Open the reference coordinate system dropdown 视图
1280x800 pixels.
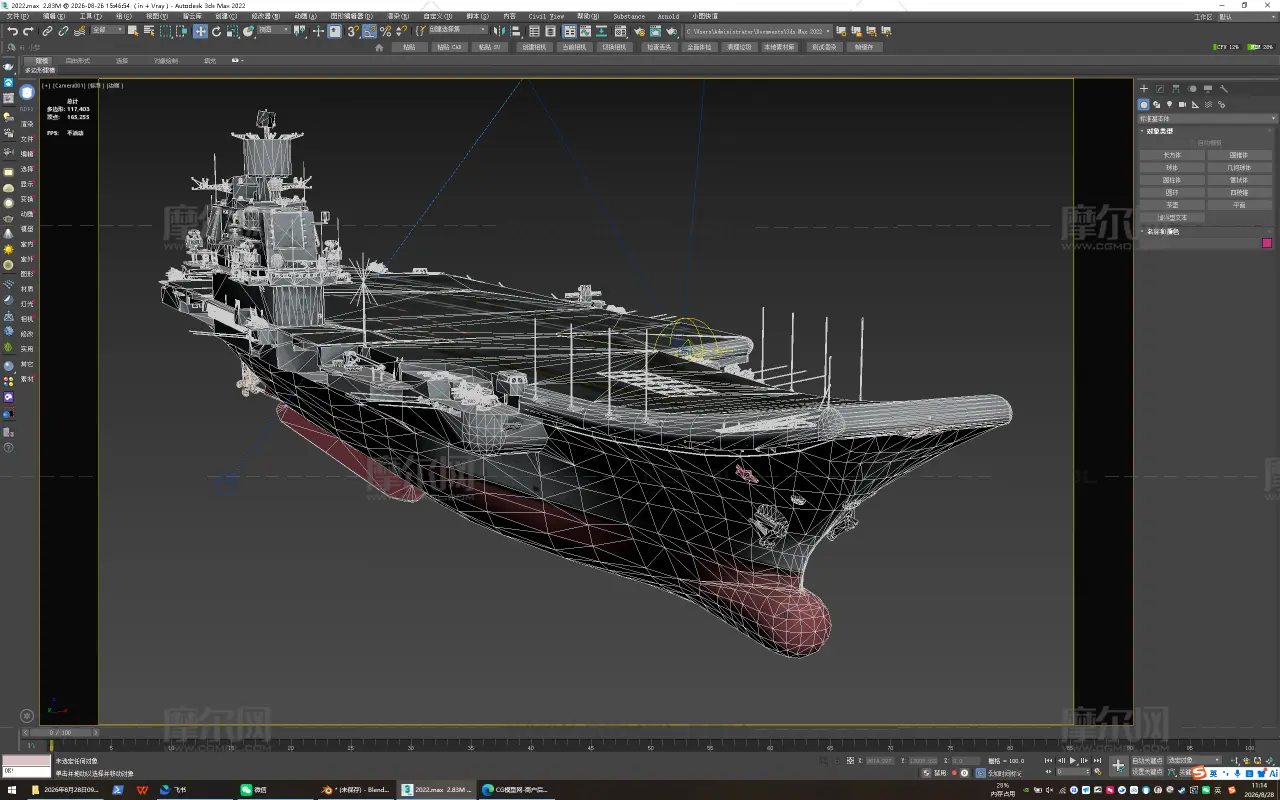273,30
